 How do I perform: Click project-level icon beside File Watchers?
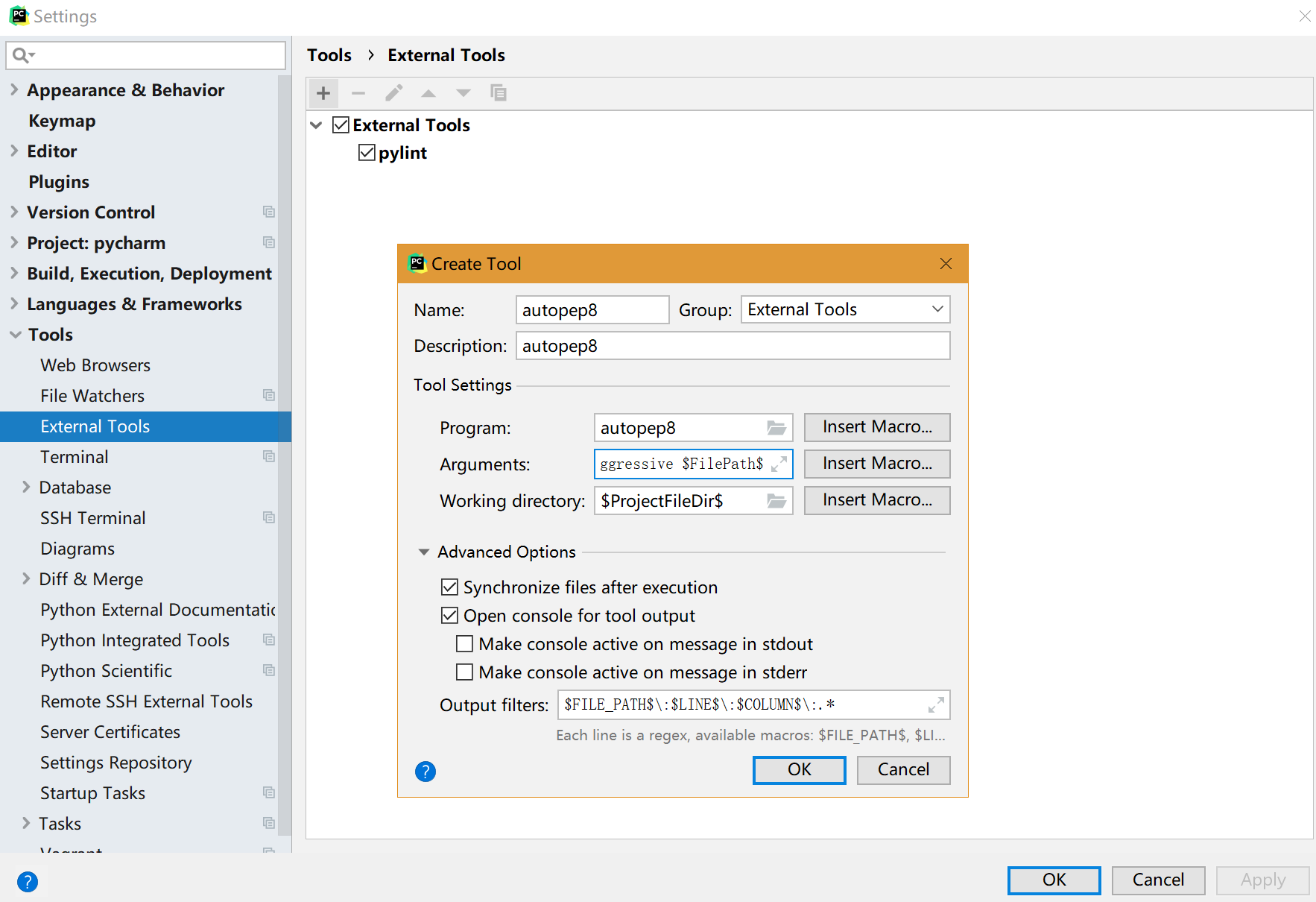269,396
